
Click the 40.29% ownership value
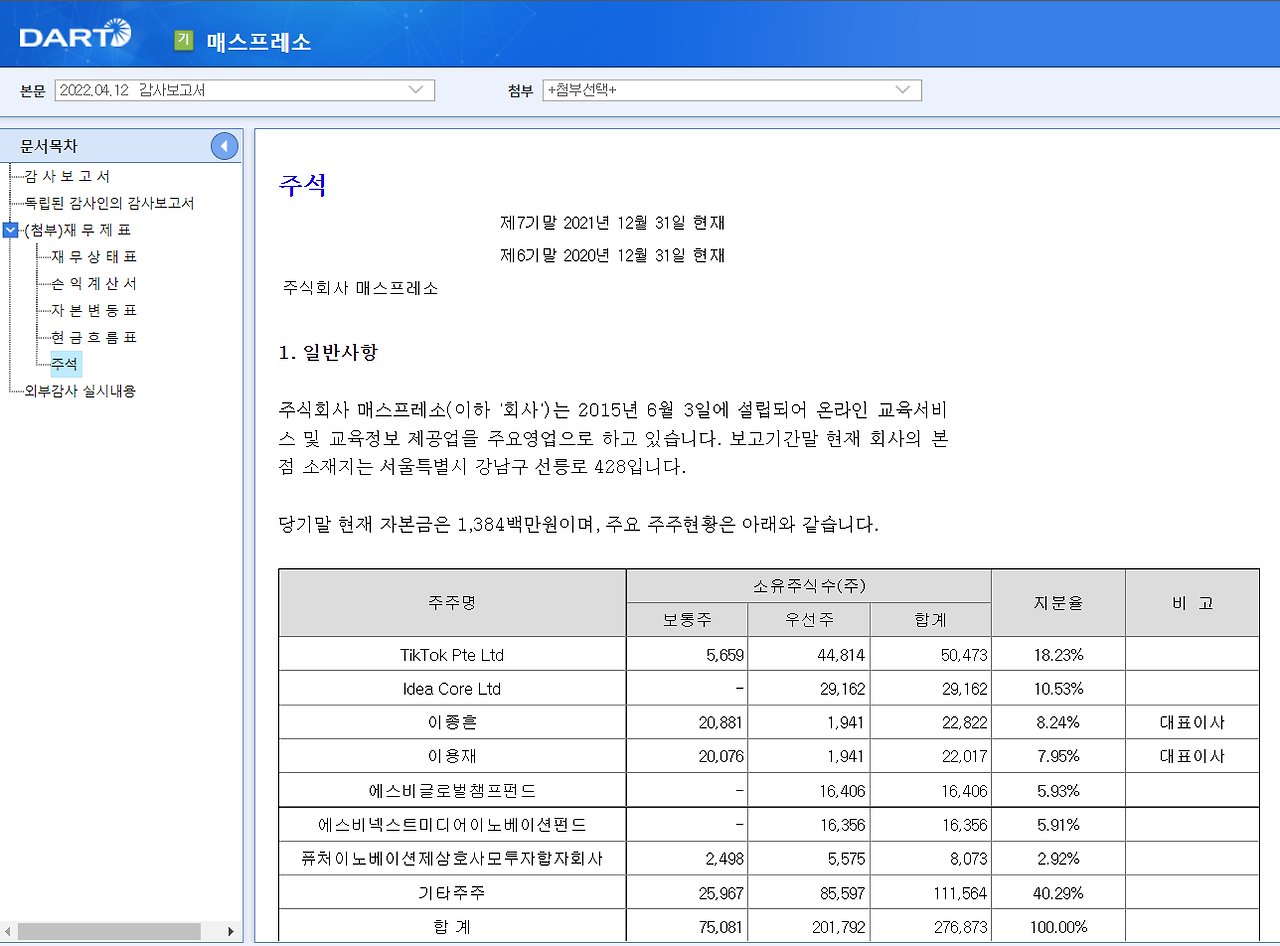tap(1058, 894)
